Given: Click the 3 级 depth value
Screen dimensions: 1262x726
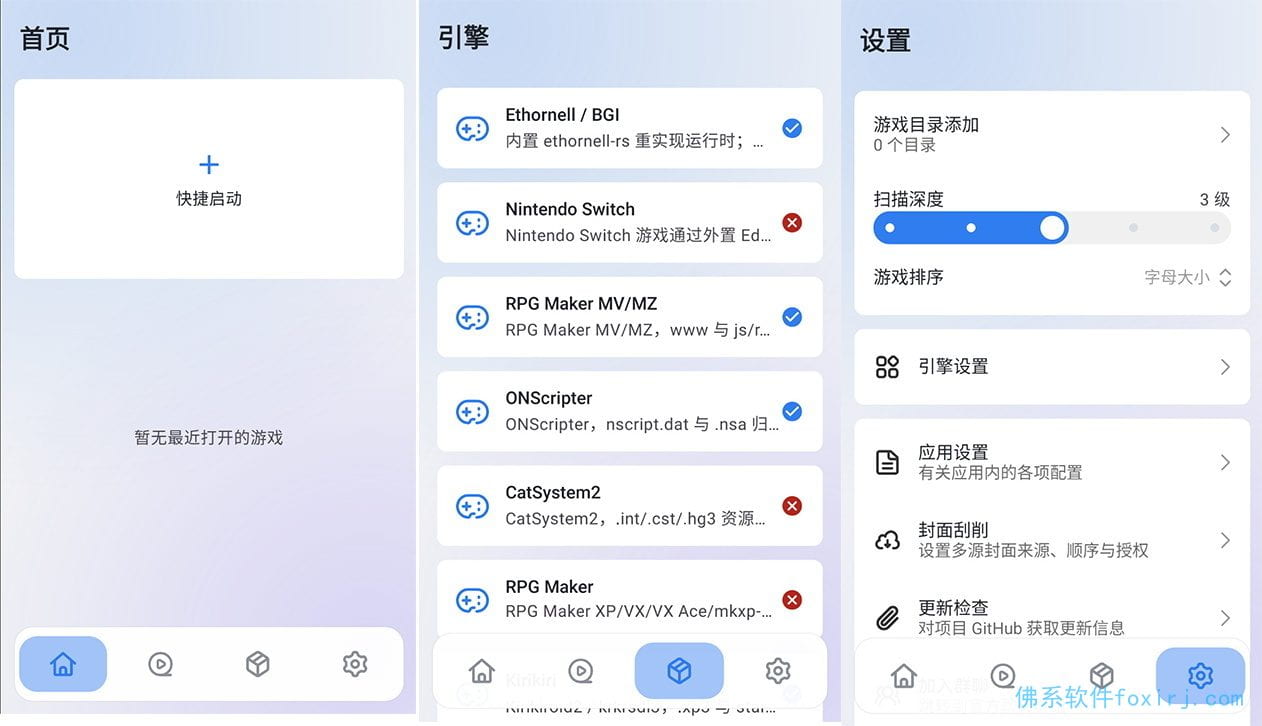Looking at the screenshot, I should [x=1215, y=199].
